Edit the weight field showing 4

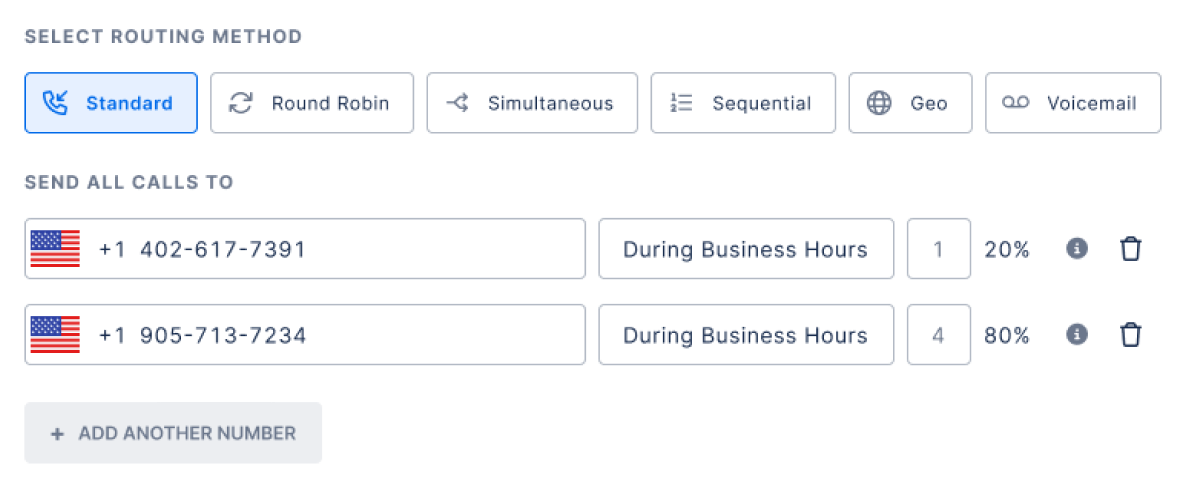coord(939,334)
